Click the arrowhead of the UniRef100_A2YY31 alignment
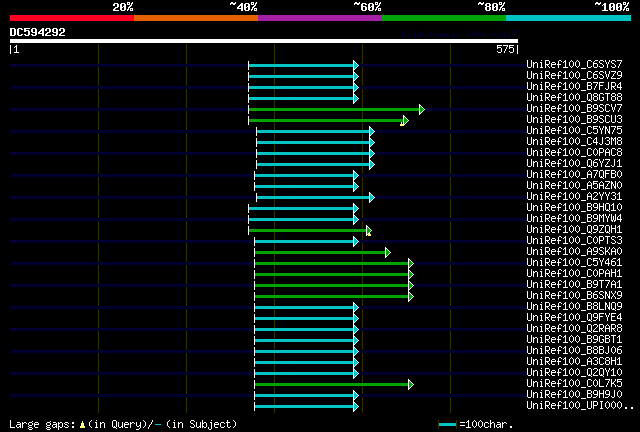 (x=372, y=198)
